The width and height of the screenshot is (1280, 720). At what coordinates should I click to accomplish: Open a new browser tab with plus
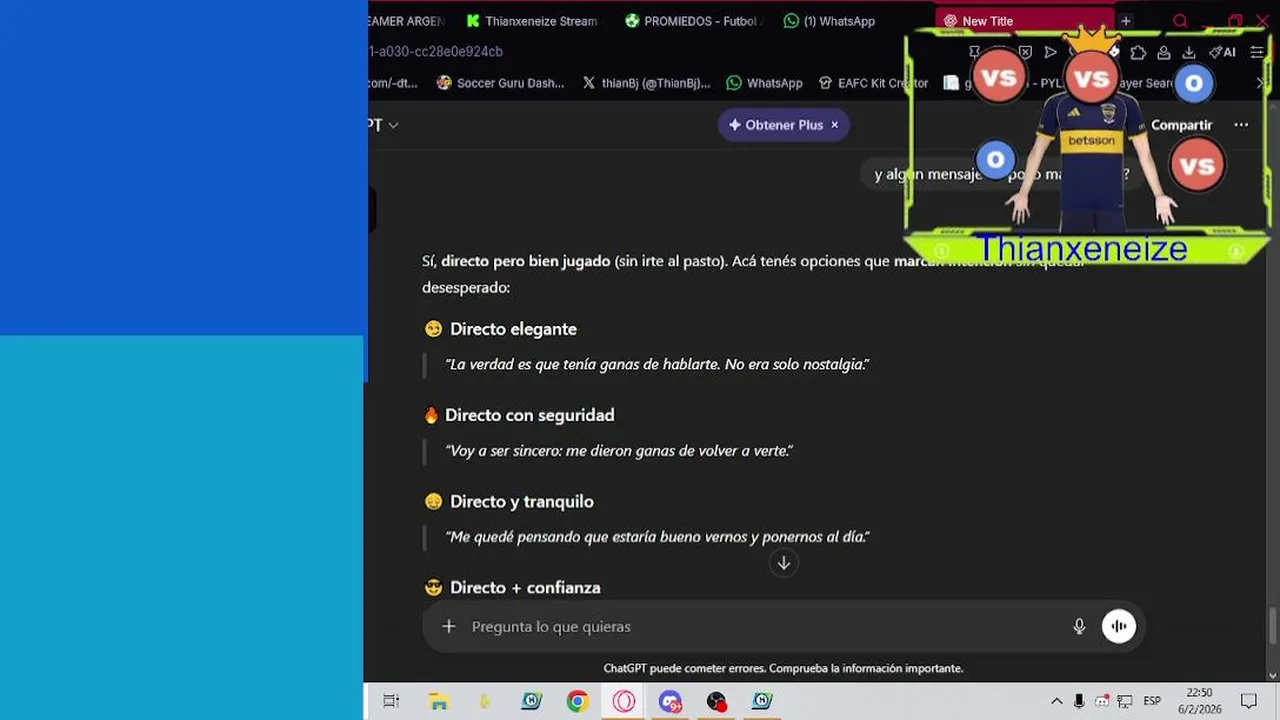[1126, 21]
